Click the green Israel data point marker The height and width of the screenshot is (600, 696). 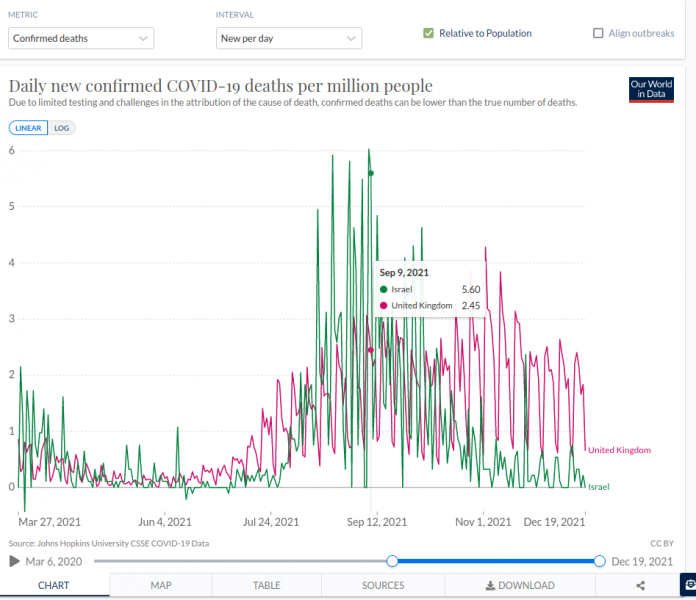click(371, 173)
